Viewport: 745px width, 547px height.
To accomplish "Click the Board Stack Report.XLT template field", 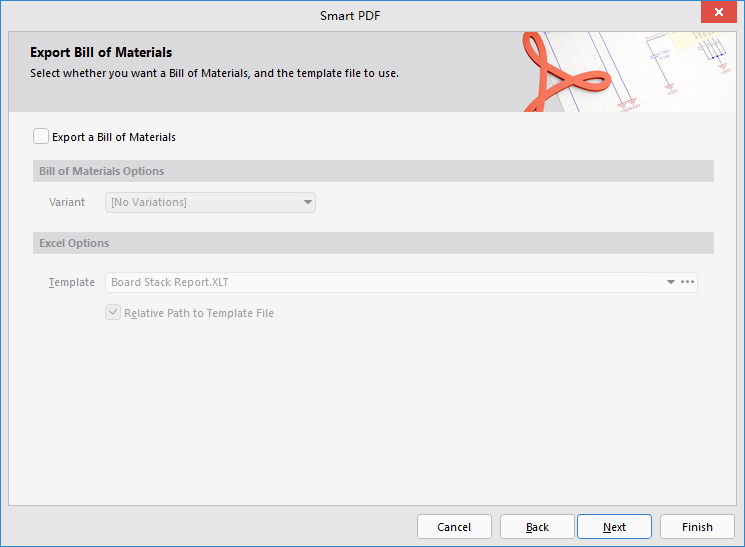I will click(380, 282).
